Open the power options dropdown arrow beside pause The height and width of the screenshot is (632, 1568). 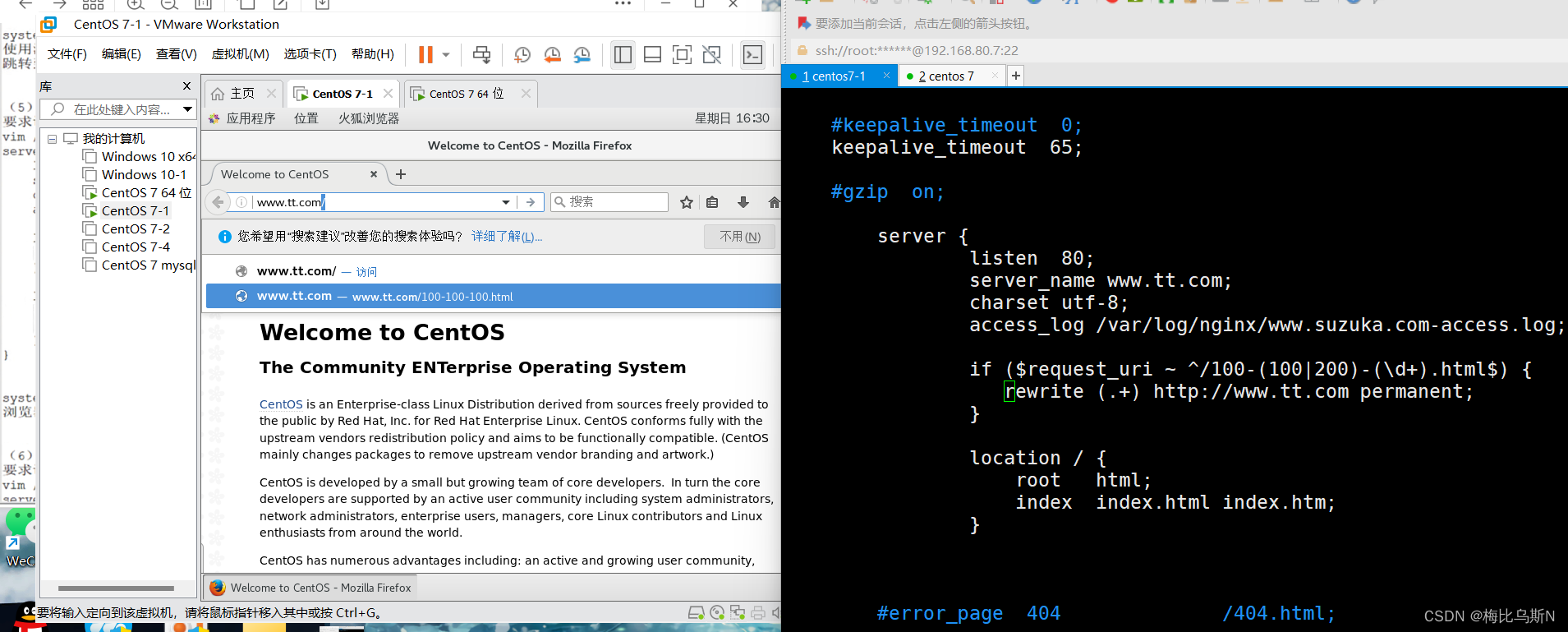tap(446, 55)
